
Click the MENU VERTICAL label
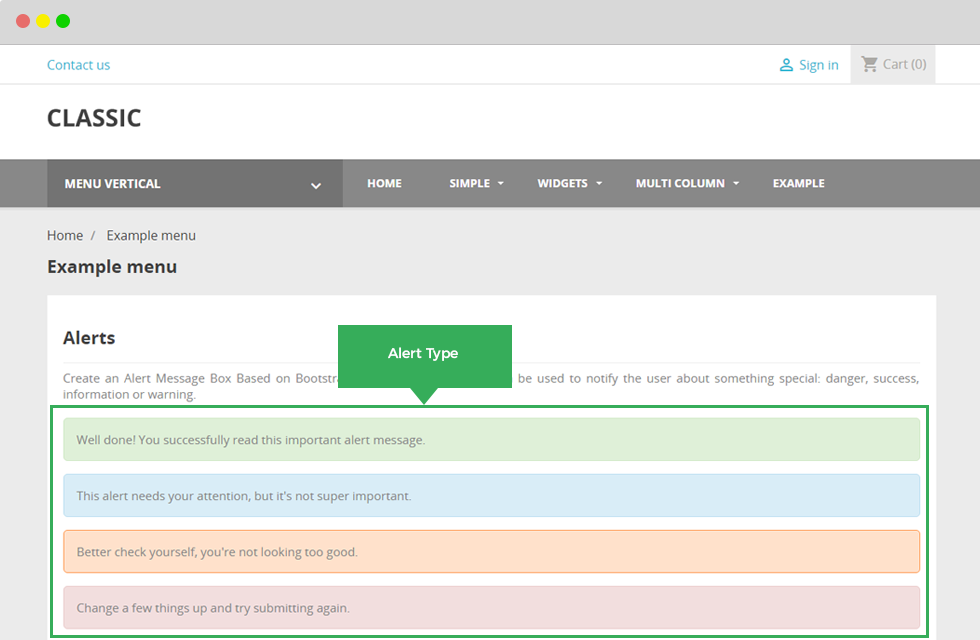click(112, 184)
